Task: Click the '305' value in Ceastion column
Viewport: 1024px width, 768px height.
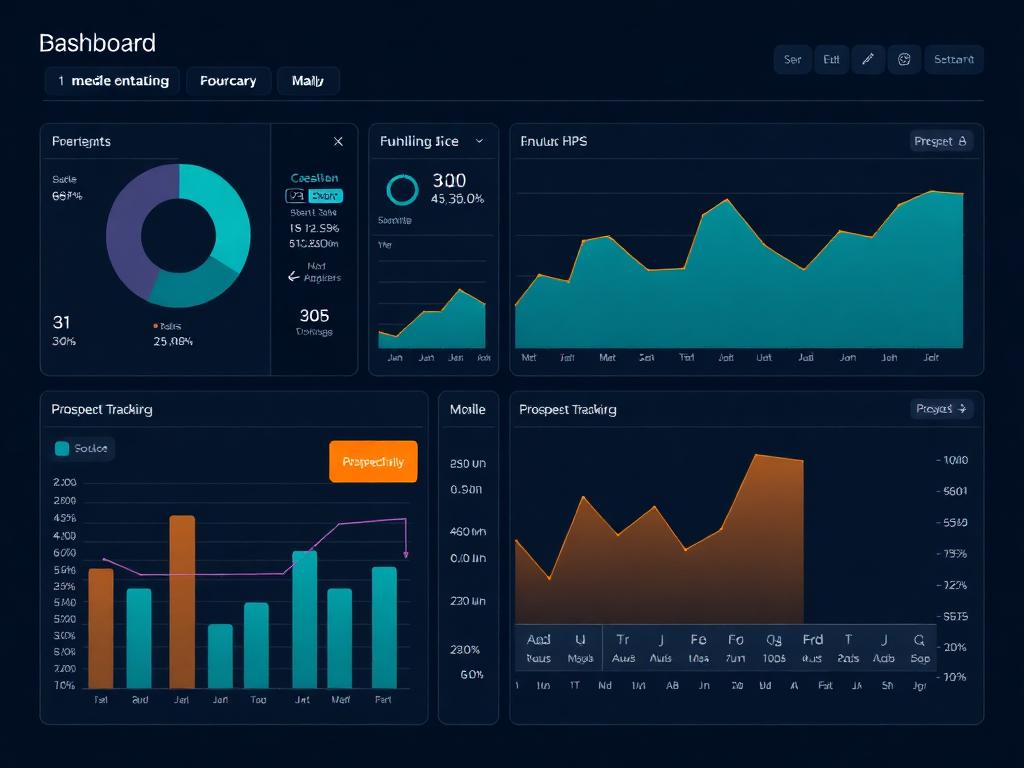Action: (314, 316)
